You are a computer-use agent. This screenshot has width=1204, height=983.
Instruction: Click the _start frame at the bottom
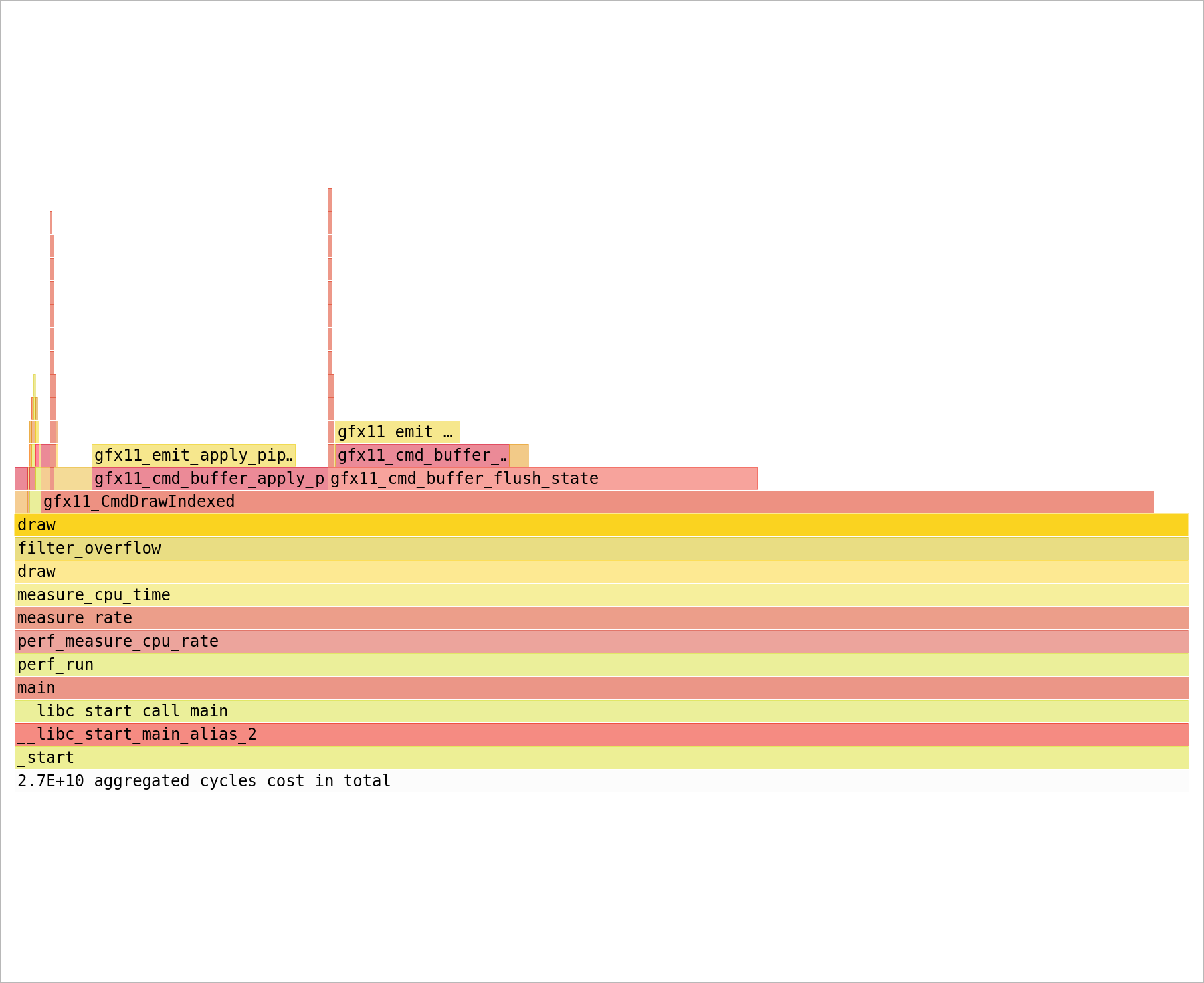601,758
